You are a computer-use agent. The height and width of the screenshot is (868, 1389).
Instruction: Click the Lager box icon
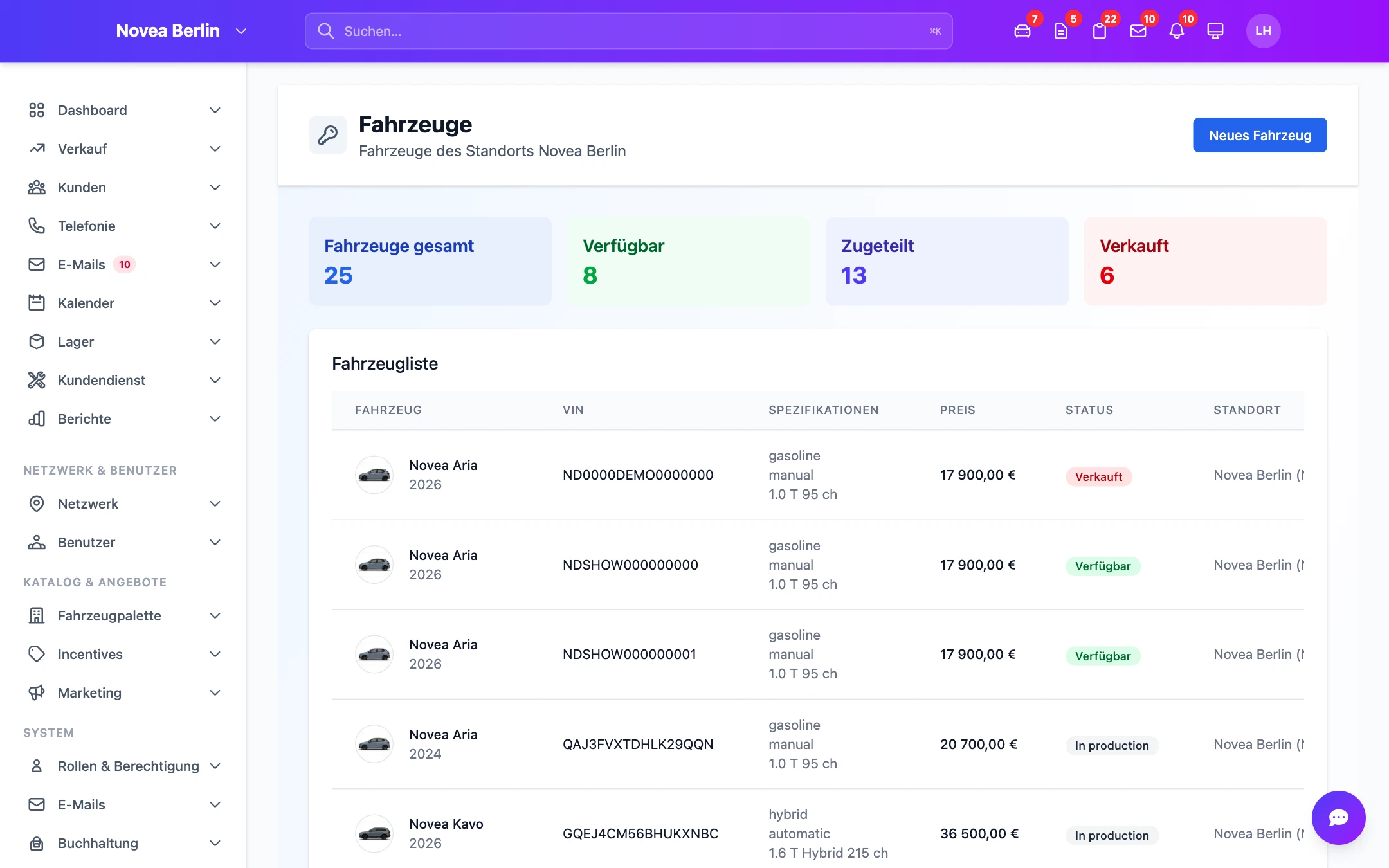click(37, 341)
